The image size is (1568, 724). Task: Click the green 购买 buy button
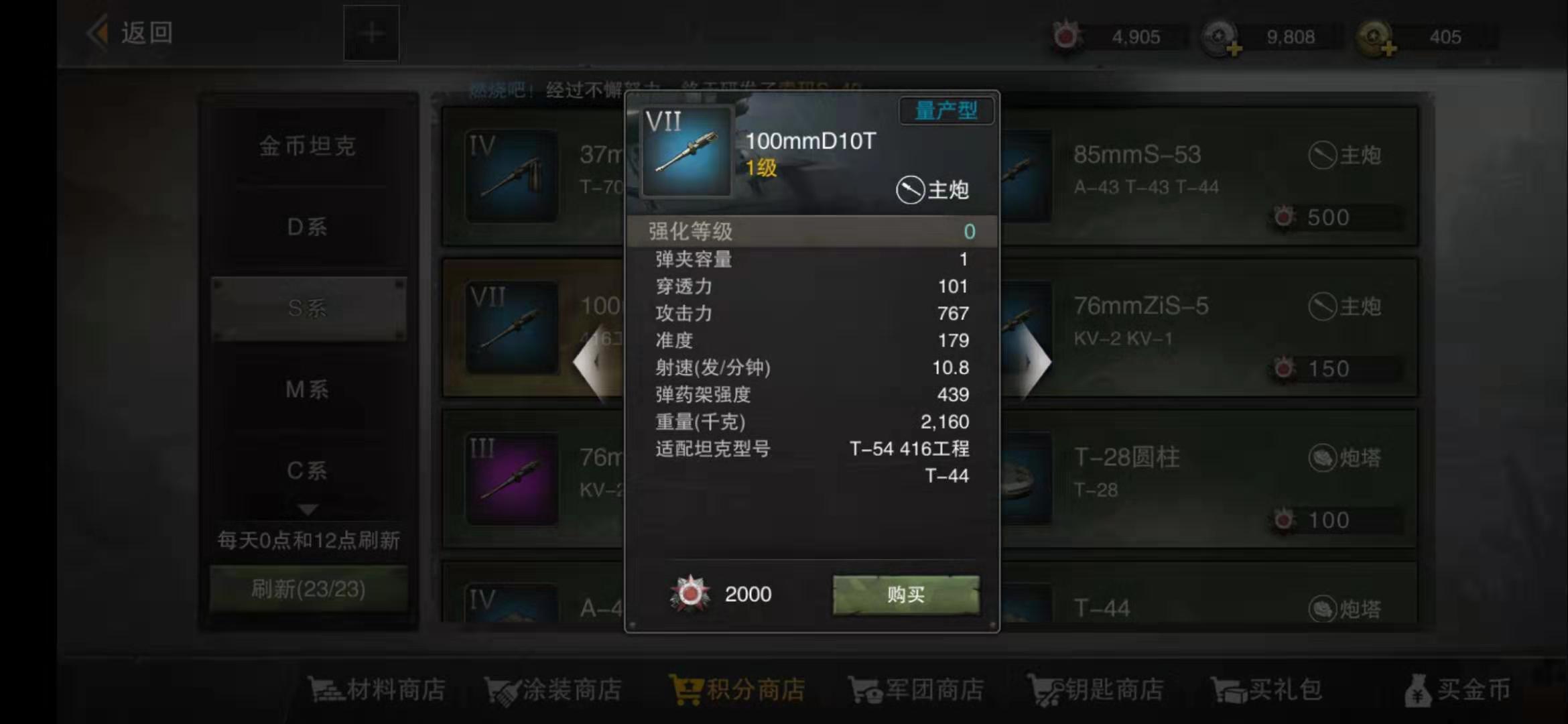pos(906,594)
